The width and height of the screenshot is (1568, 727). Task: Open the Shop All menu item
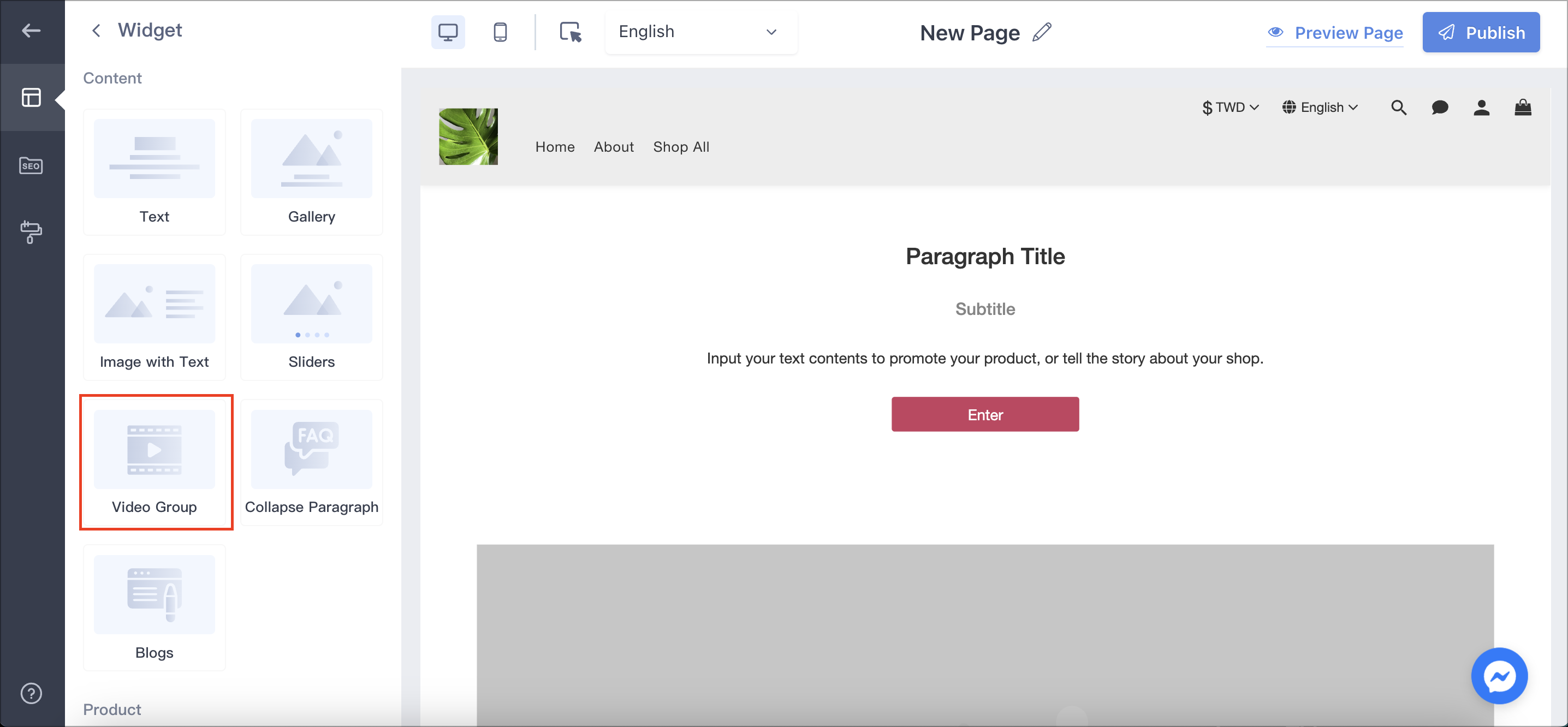[680, 147]
